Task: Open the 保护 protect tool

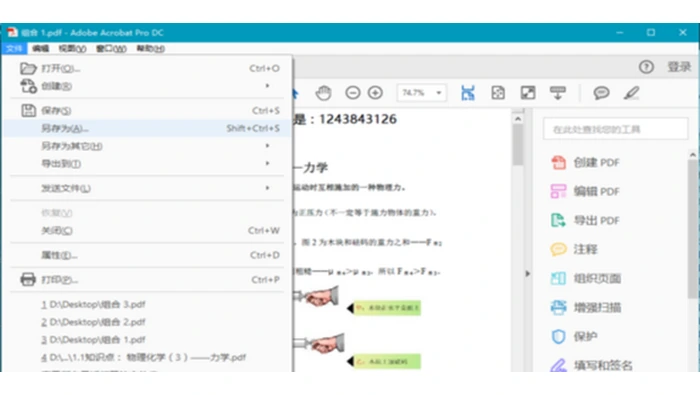Action: coord(574,336)
